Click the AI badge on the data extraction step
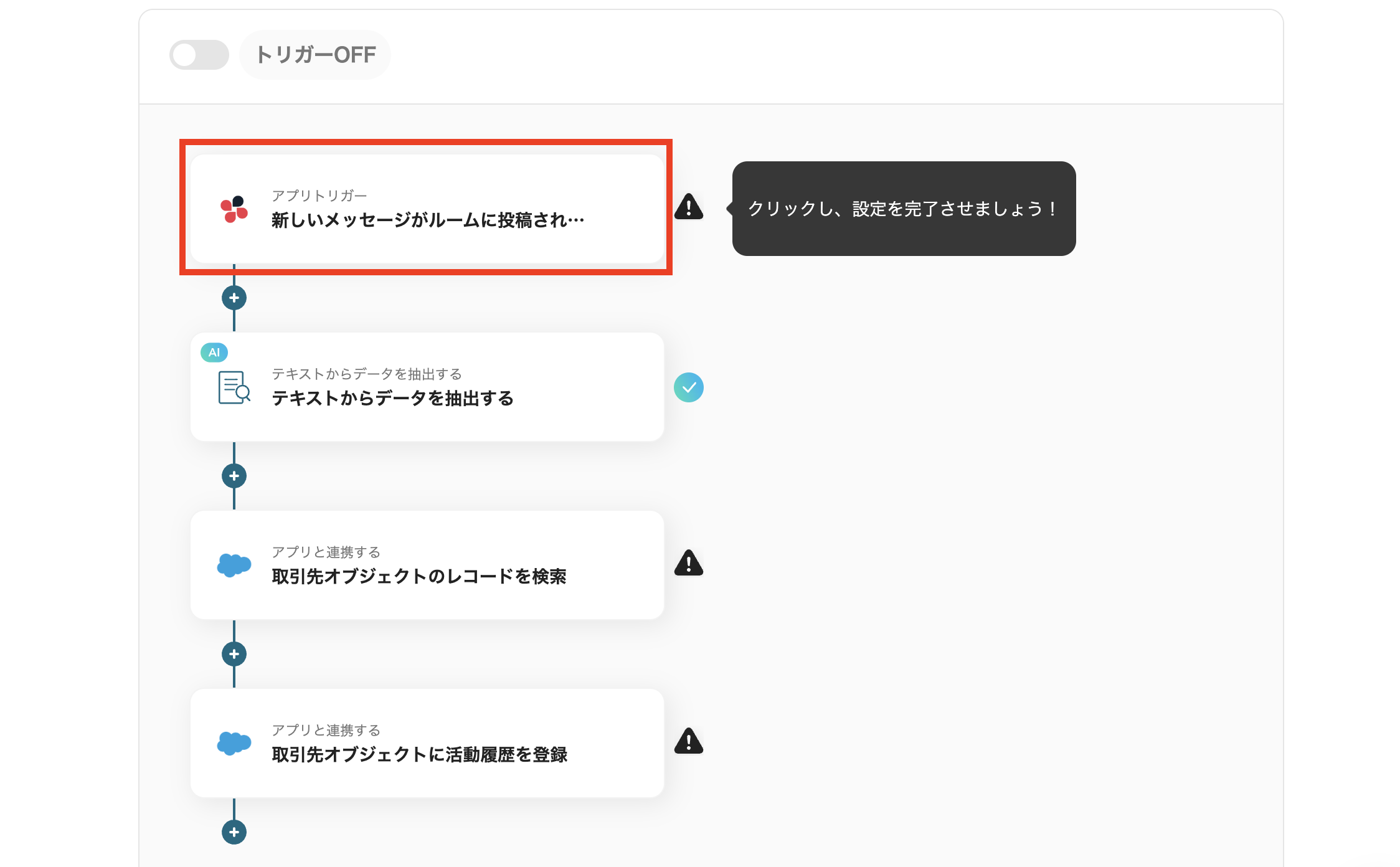The height and width of the screenshot is (867, 1400). 215,352
